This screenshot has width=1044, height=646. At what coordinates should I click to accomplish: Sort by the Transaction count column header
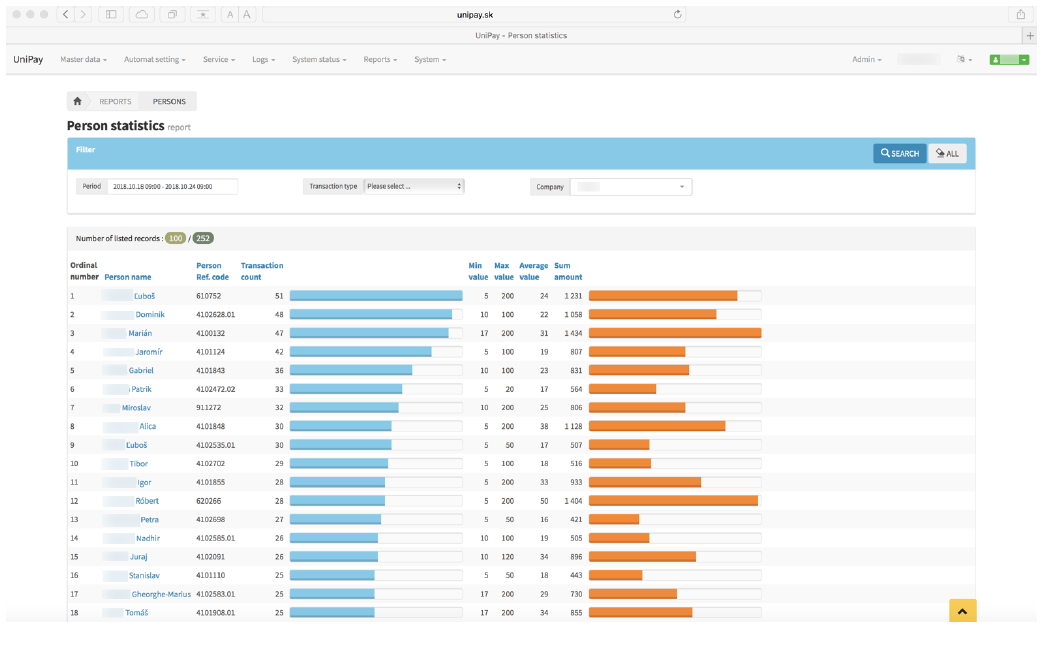(x=261, y=271)
